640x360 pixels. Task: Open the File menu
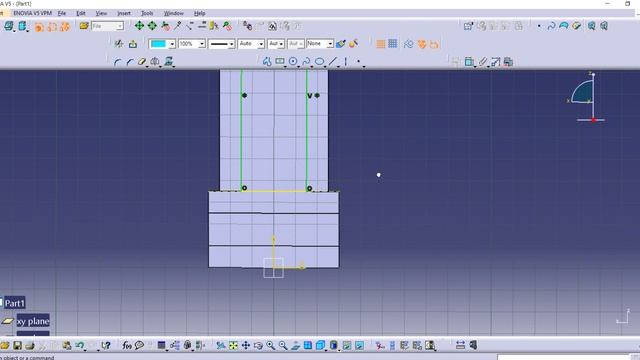coord(62,13)
